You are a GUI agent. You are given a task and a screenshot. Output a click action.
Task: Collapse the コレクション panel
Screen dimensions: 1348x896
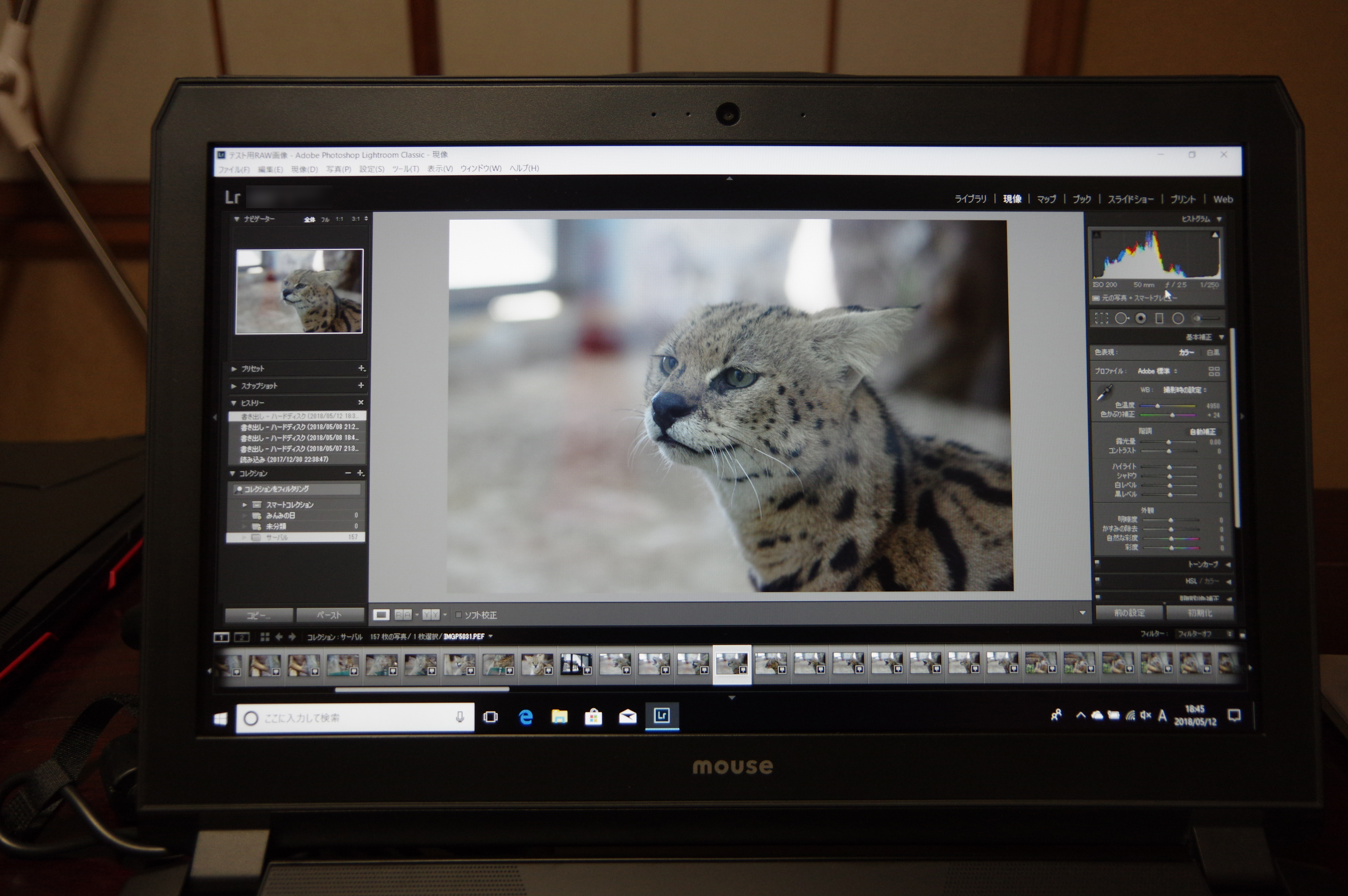[233, 474]
